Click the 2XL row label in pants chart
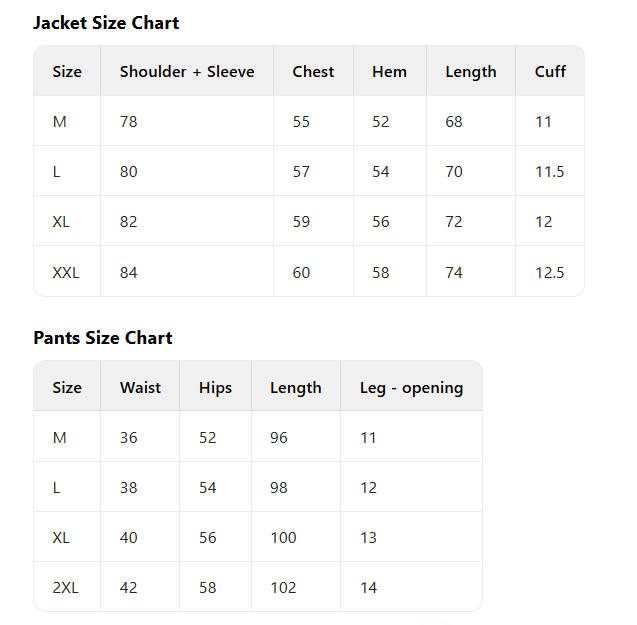Viewport: 637px width, 625px height. point(65,588)
